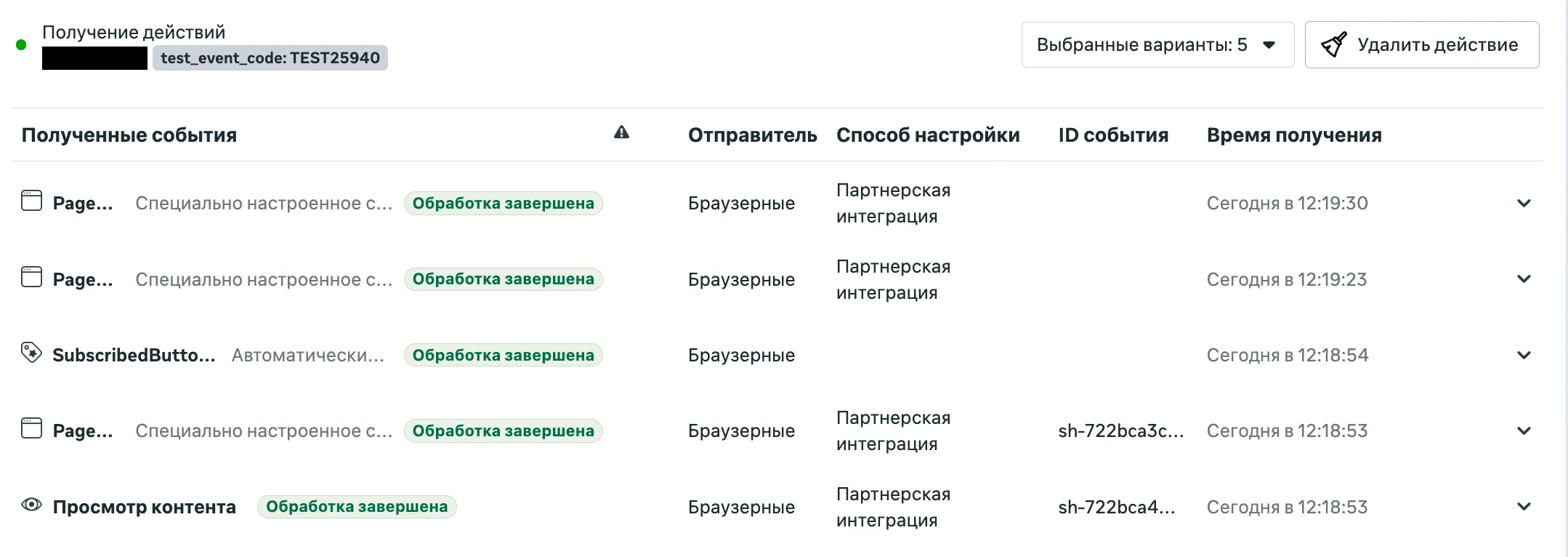The image size is (1568, 557).
Task: Click the Время получения column header
Action: click(x=1294, y=135)
